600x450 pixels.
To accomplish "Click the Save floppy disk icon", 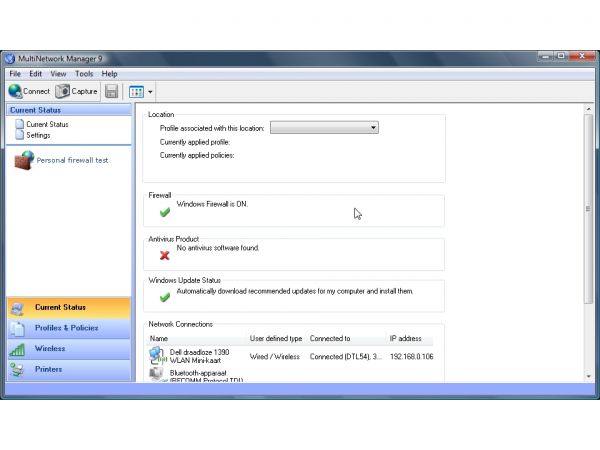I will pos(111,91).
